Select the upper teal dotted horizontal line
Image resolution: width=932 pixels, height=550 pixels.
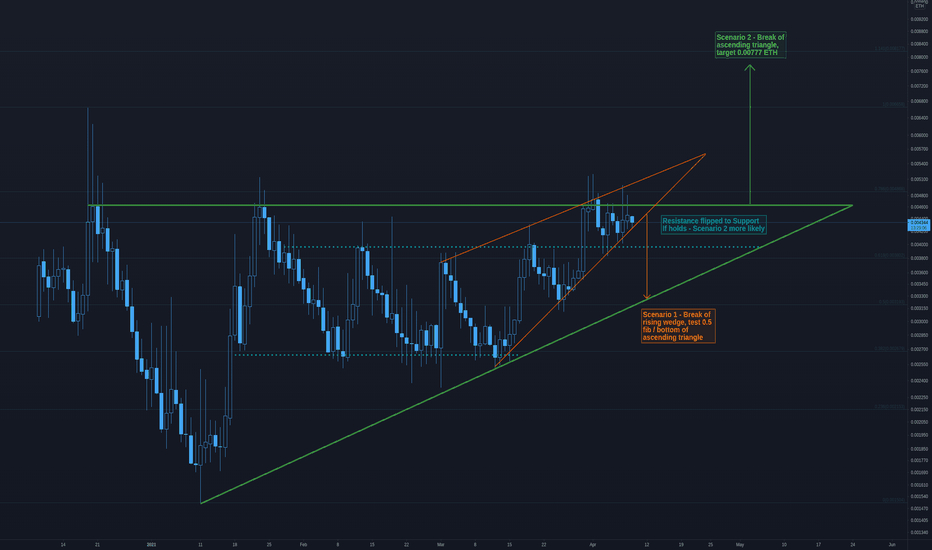click(523, 247)
